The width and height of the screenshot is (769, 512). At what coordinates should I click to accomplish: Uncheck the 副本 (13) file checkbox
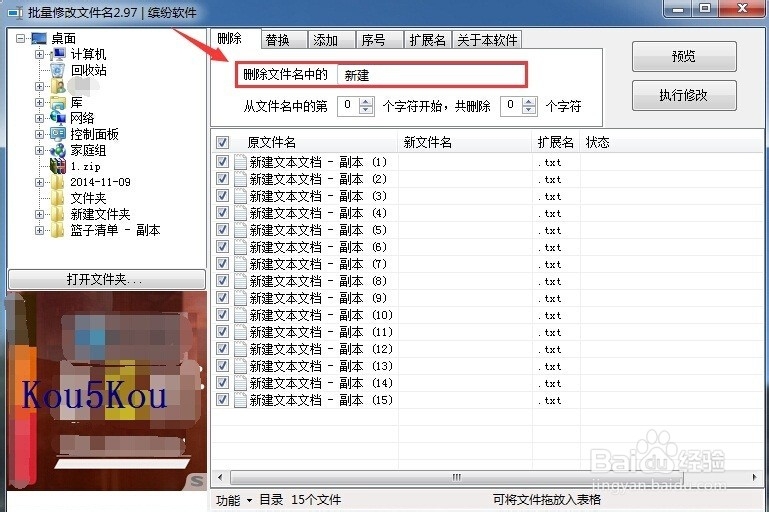[222, 365]
